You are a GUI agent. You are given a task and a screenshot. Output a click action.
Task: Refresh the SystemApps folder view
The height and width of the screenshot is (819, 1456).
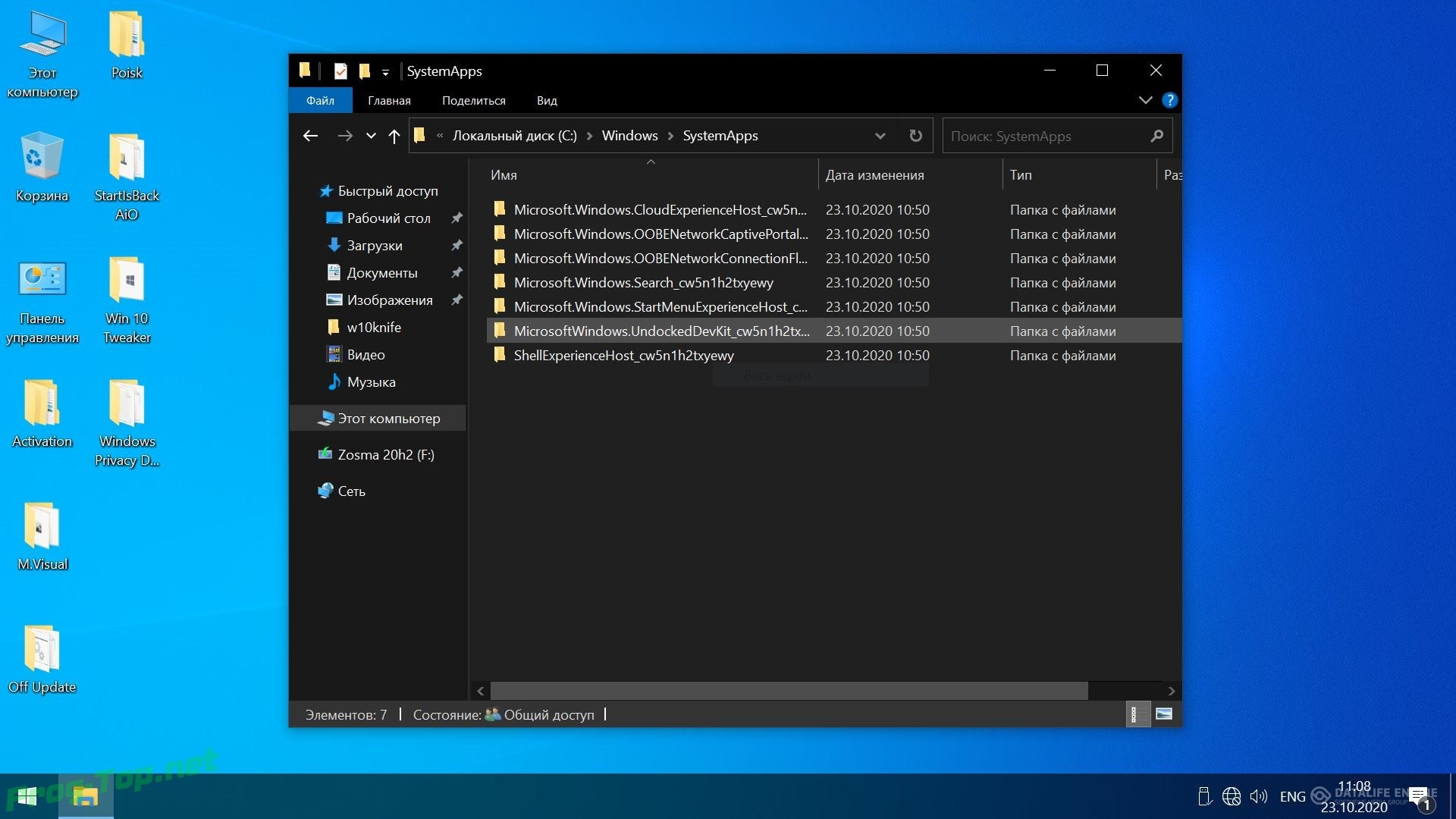(x=916, y=136)
